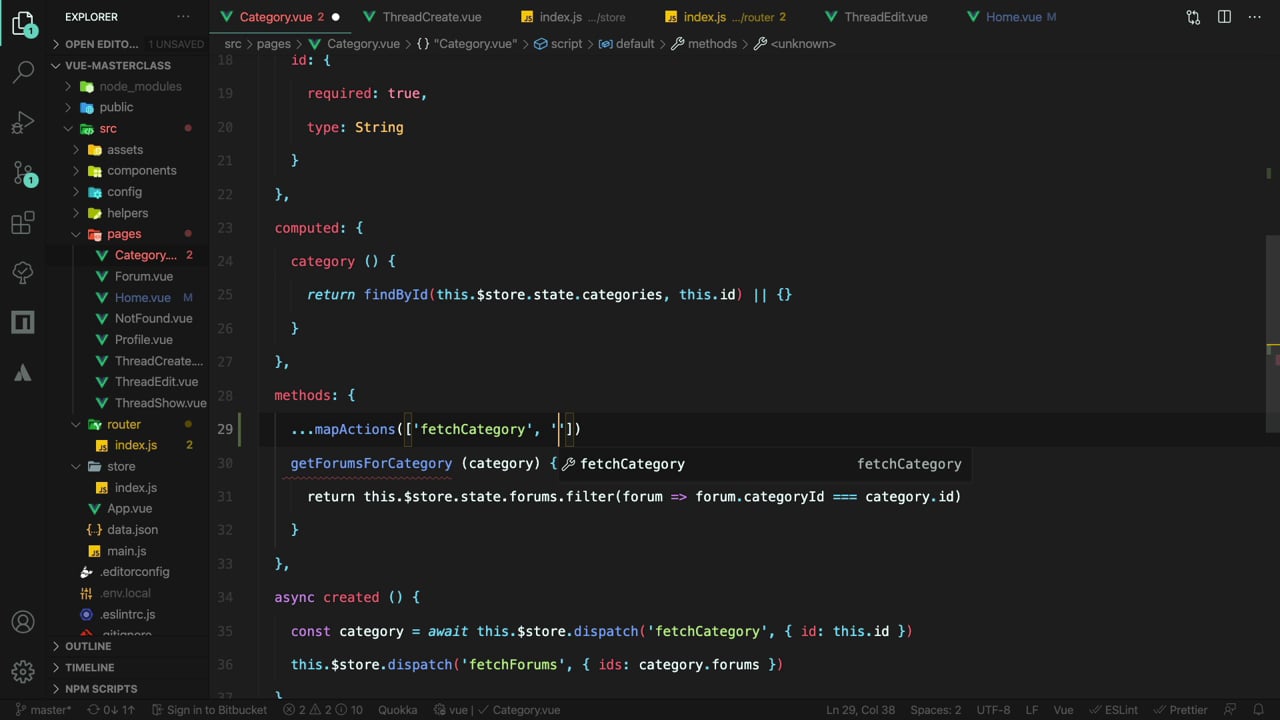Open the tree-shaped testing icon in activity bar
The height and width of the screenshot is (720, 1280).
pos(22,272)
